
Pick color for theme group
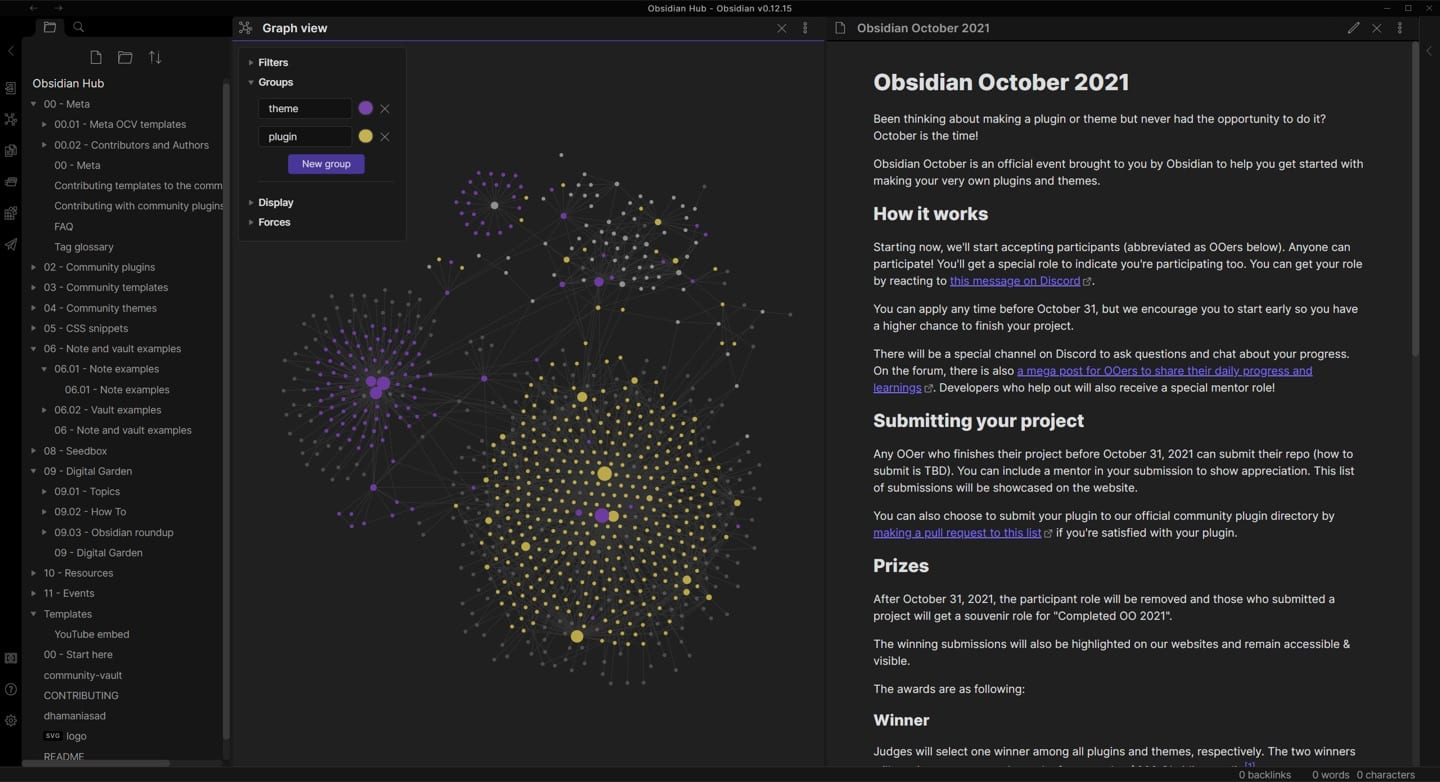366,108
